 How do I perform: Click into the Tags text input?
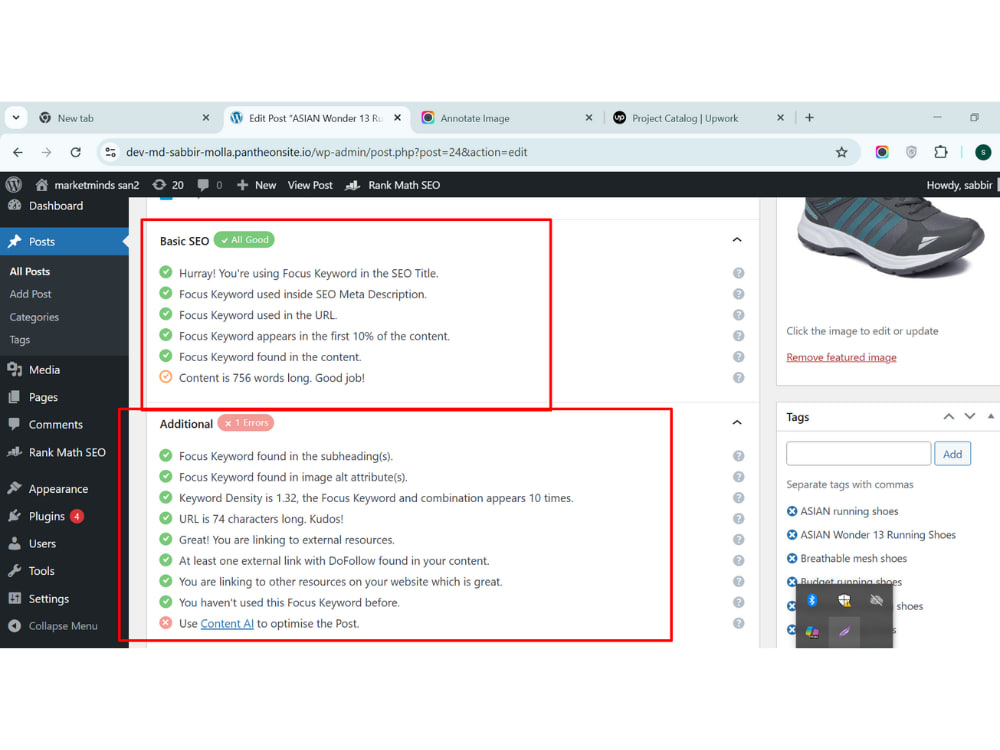pyautogui.click(x=858, y=454)
